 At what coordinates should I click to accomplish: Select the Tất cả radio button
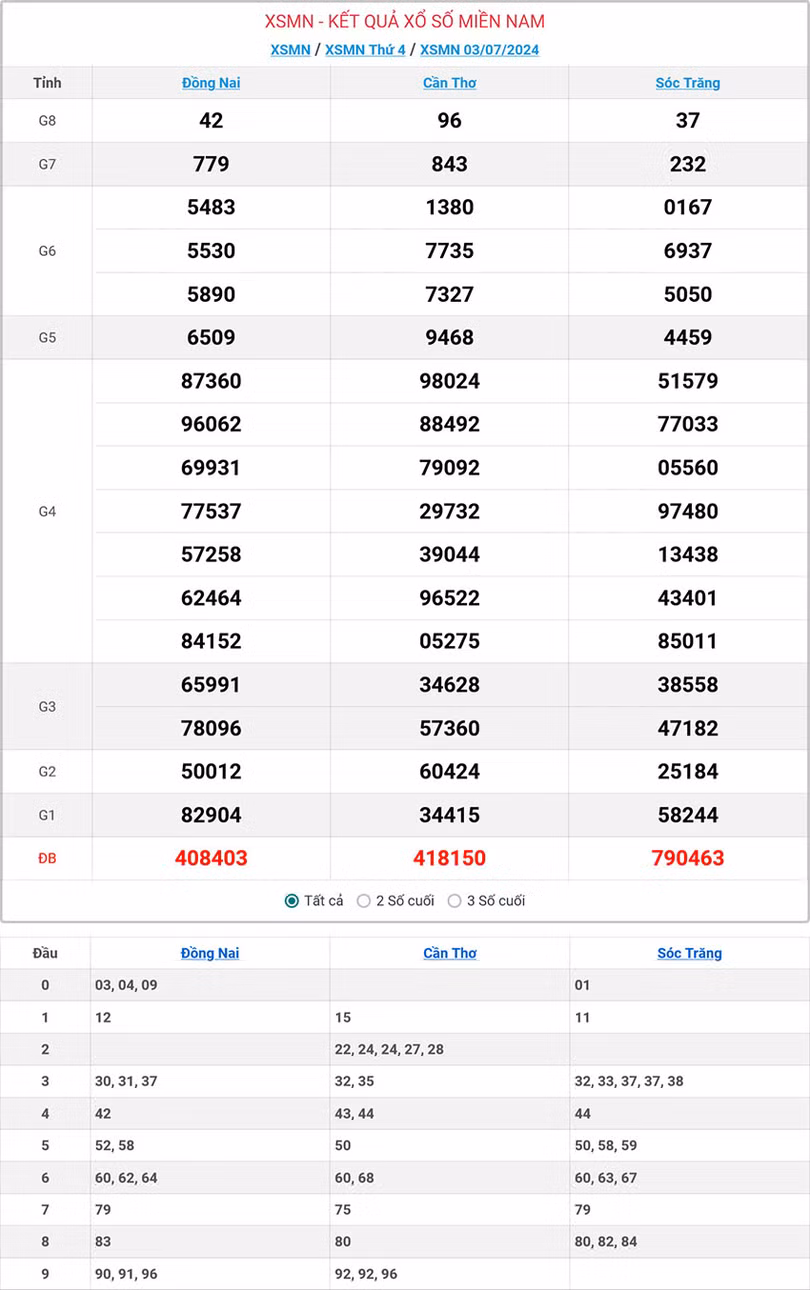(292, 901)
